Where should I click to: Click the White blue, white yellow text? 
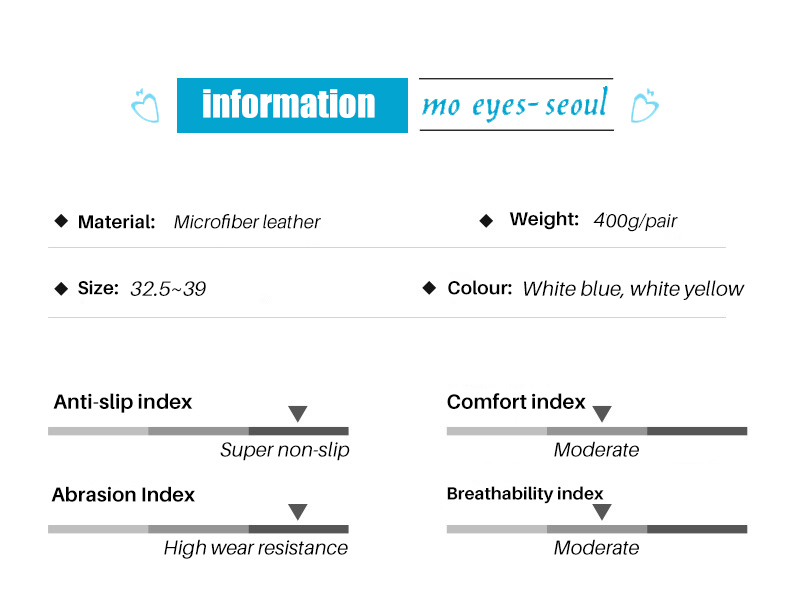pyautogui.click(x=633, y=289)
